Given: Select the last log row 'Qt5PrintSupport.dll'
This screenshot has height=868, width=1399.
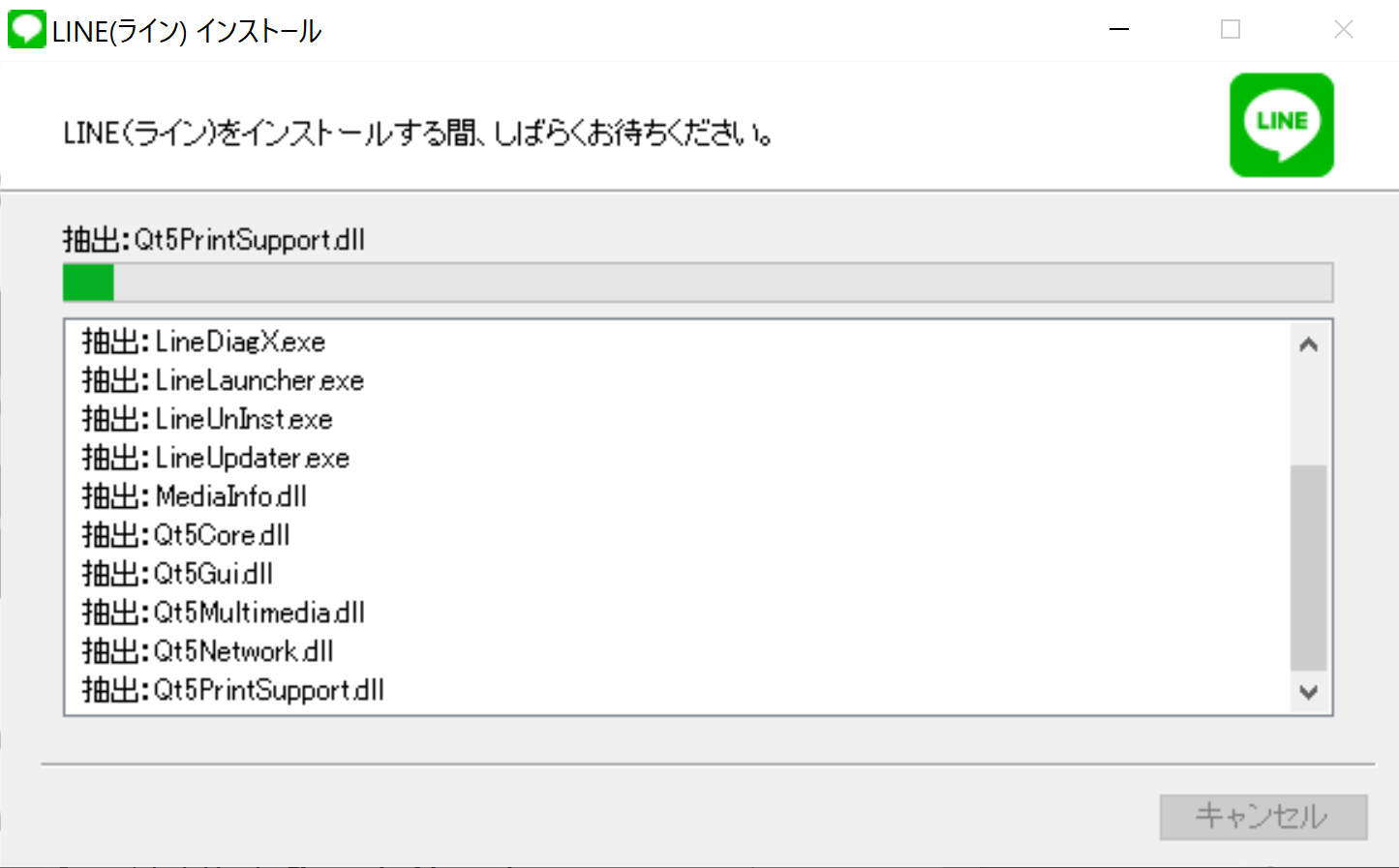Looking at the screenshot, I should click(677, 690).
